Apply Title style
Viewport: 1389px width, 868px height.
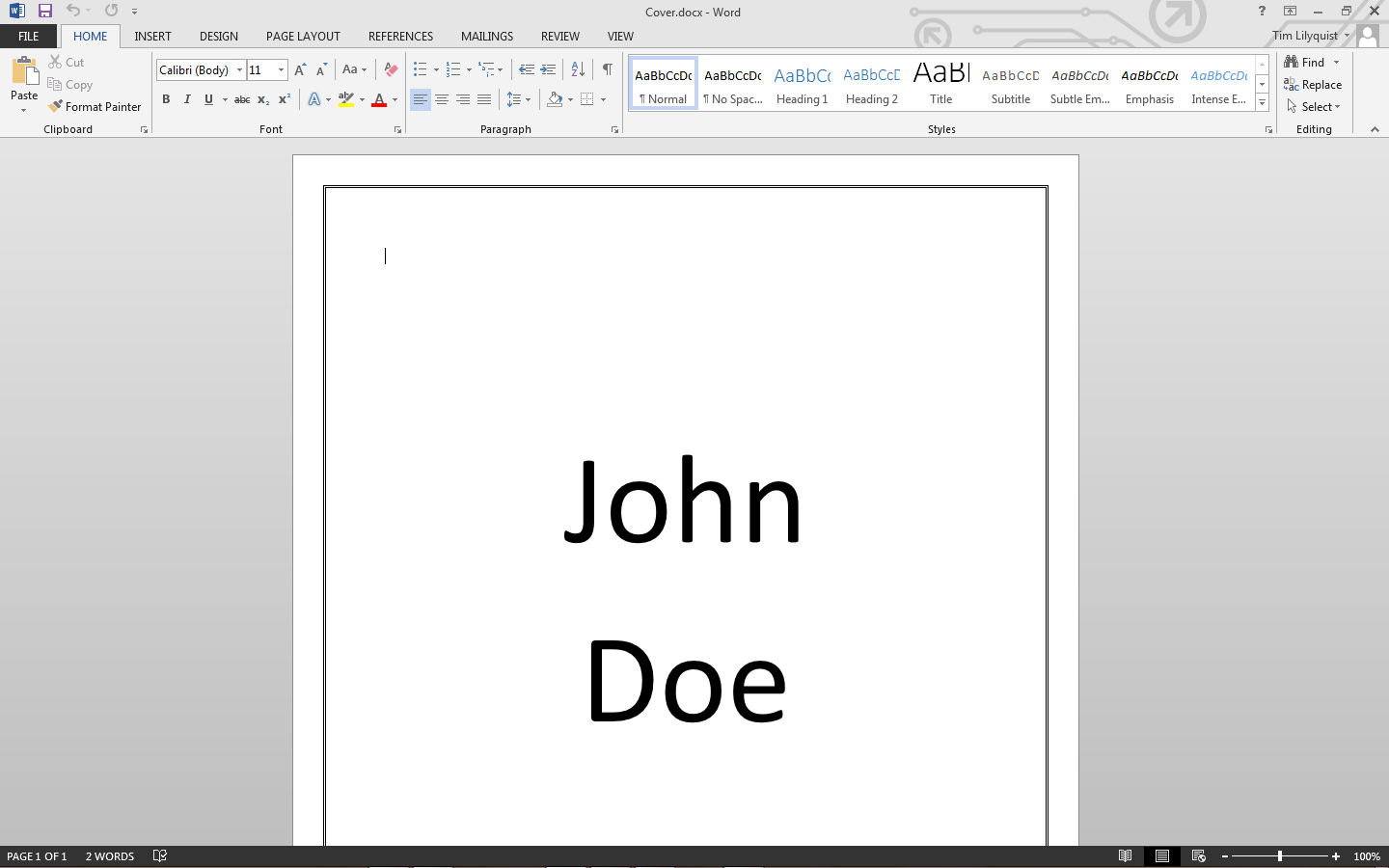click(x=941, y=84)
